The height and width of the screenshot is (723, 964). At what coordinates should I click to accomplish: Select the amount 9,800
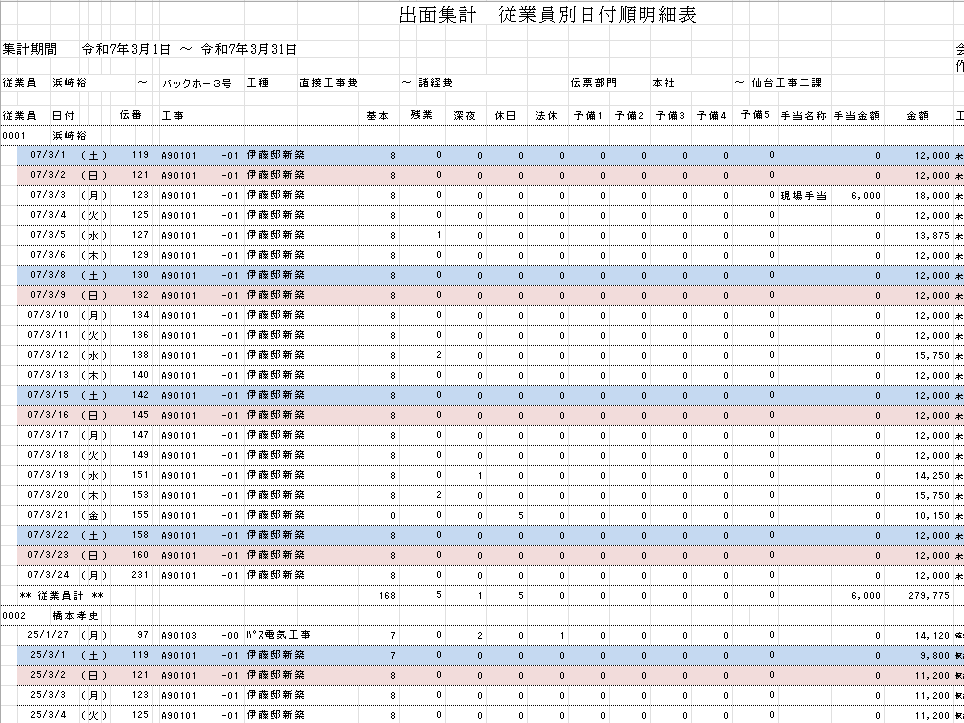click(935, 655)
